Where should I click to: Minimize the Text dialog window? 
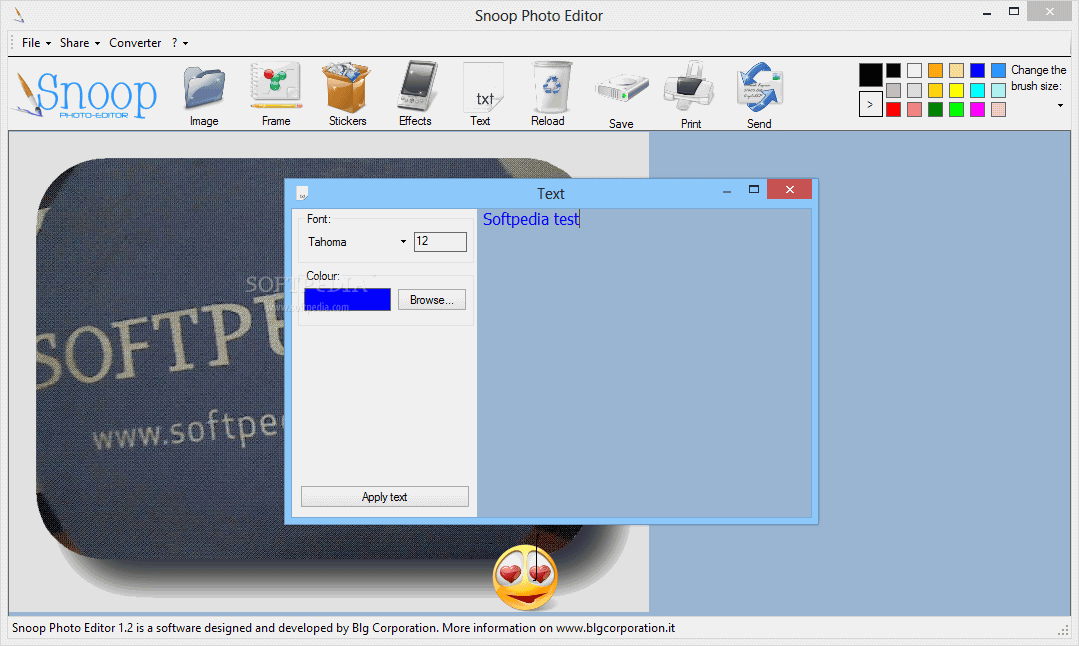click(x=727, y=191)
